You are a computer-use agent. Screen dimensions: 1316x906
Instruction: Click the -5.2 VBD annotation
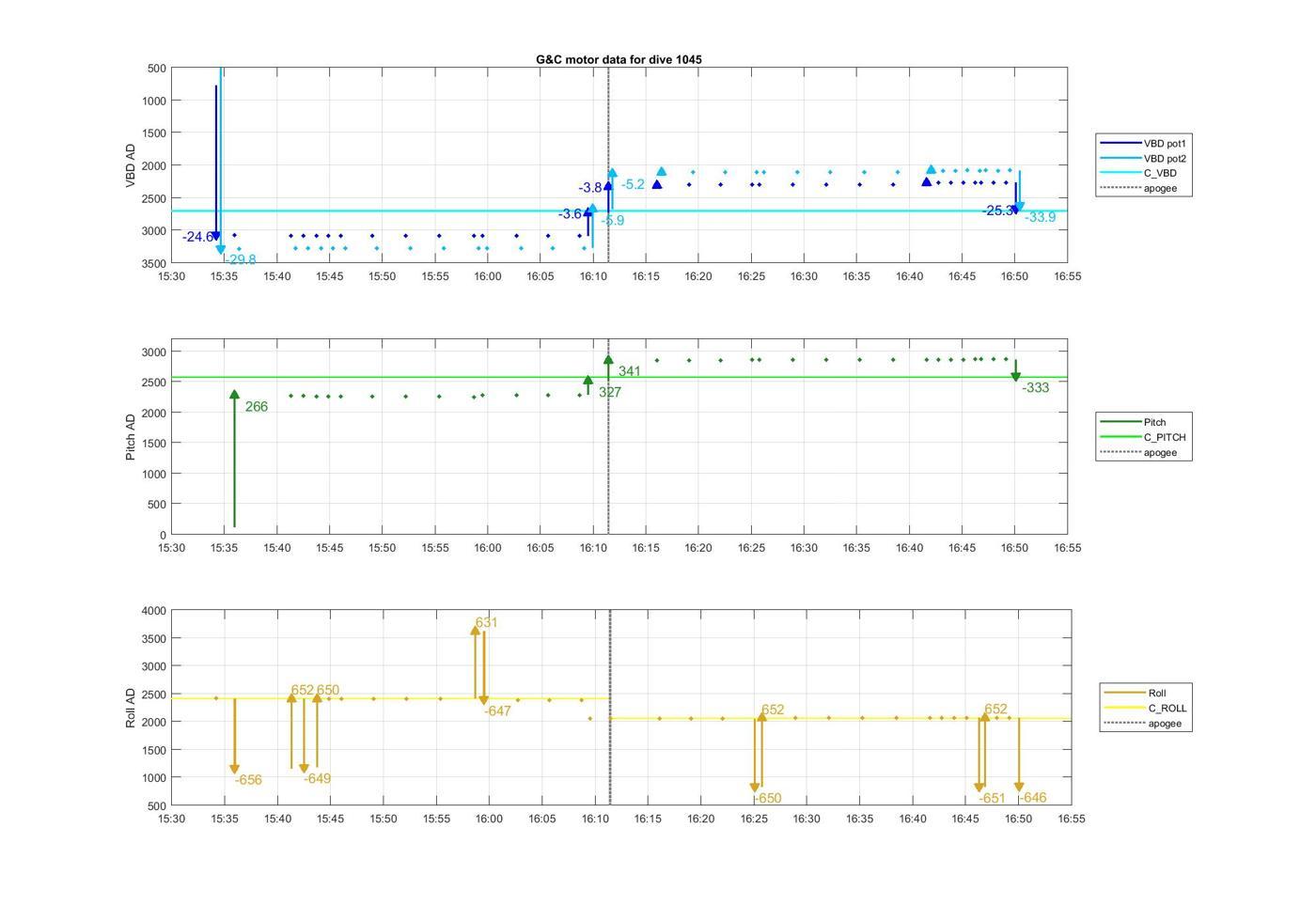coord(633,184)
